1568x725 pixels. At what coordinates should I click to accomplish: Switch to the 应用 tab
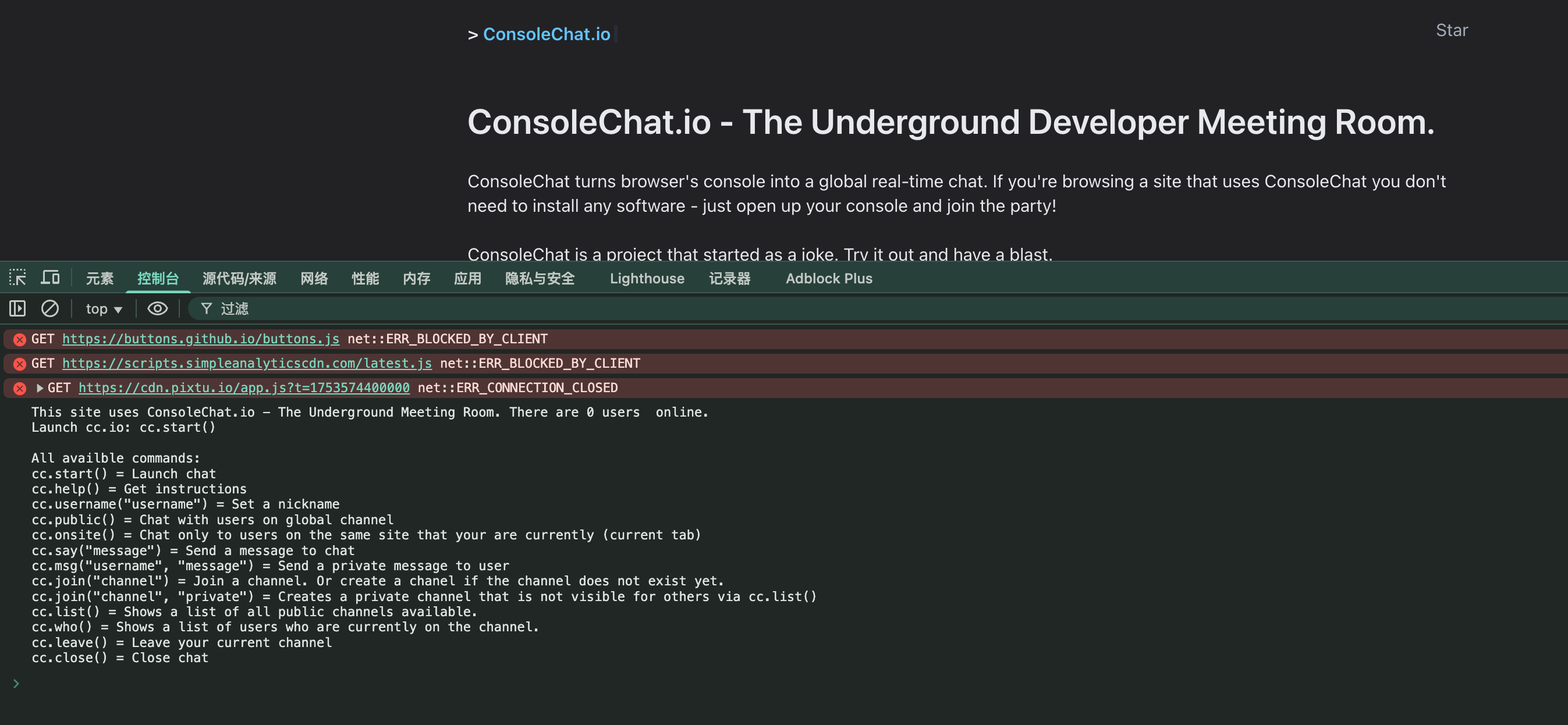click(467, 278)
